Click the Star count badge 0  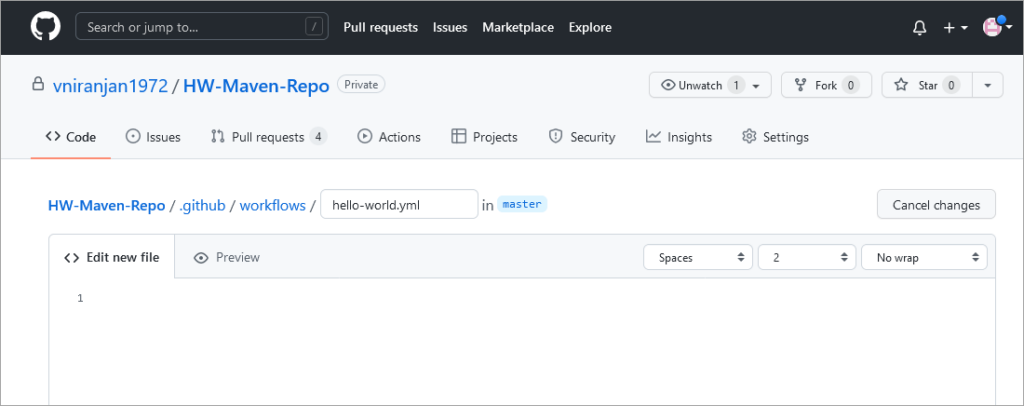pyautogui.click(x=952, y=85)
